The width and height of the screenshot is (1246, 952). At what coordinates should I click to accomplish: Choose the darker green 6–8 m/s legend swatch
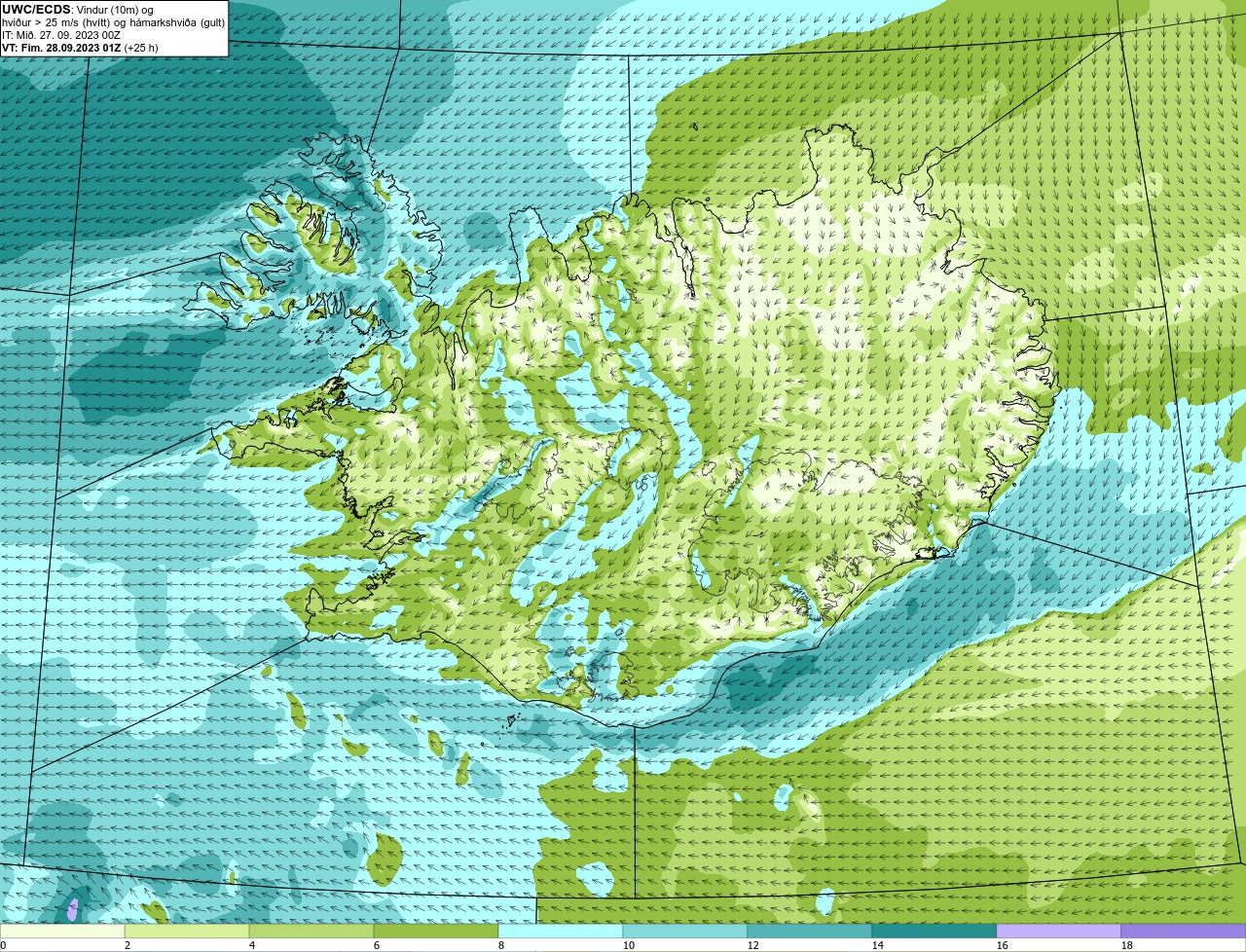pyautogui.click(x=436, y=932)
